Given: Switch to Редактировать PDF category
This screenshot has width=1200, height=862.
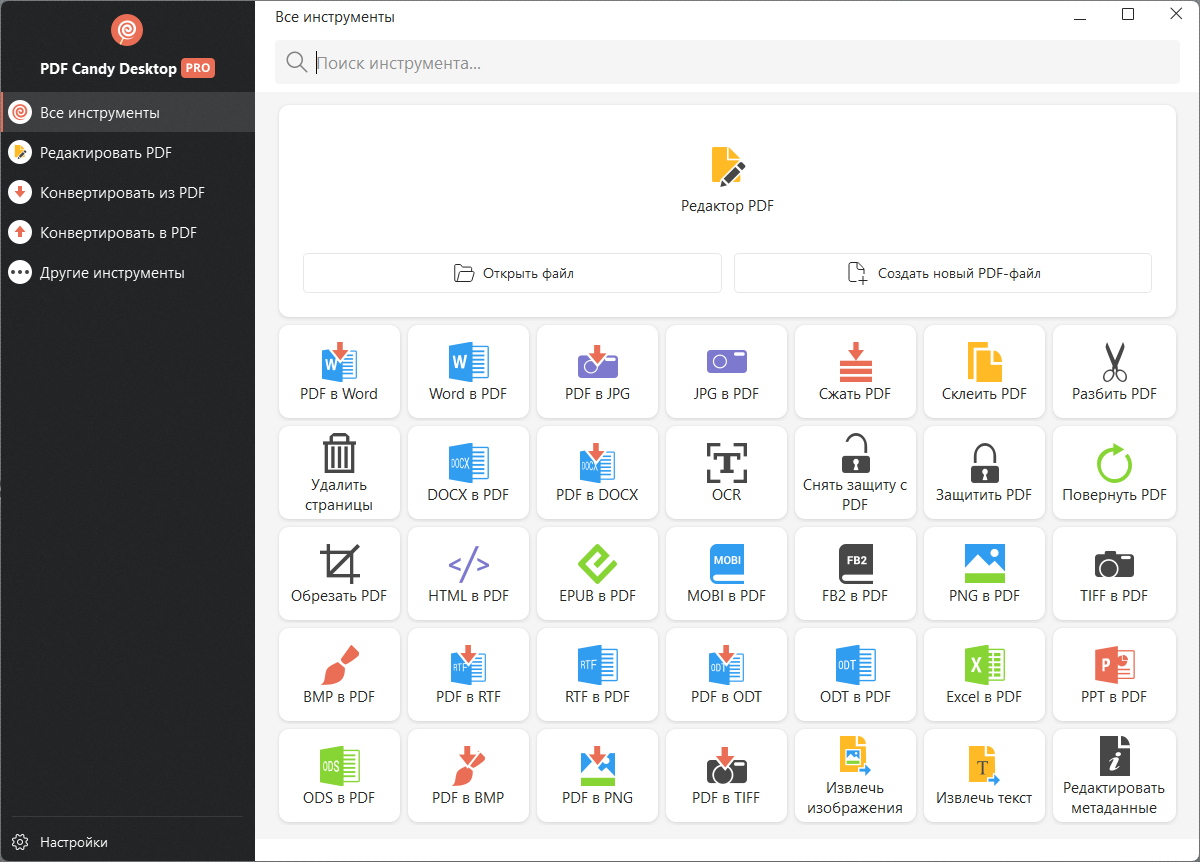Looking at the screenshot, I should coord(128,152).
